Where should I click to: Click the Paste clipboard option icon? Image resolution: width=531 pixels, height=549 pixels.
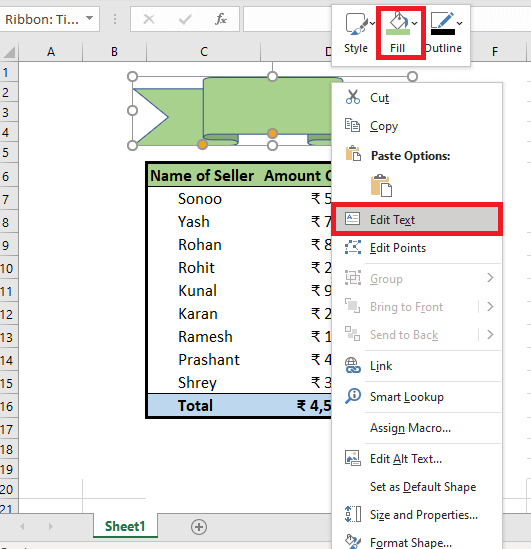pos(381,185)
